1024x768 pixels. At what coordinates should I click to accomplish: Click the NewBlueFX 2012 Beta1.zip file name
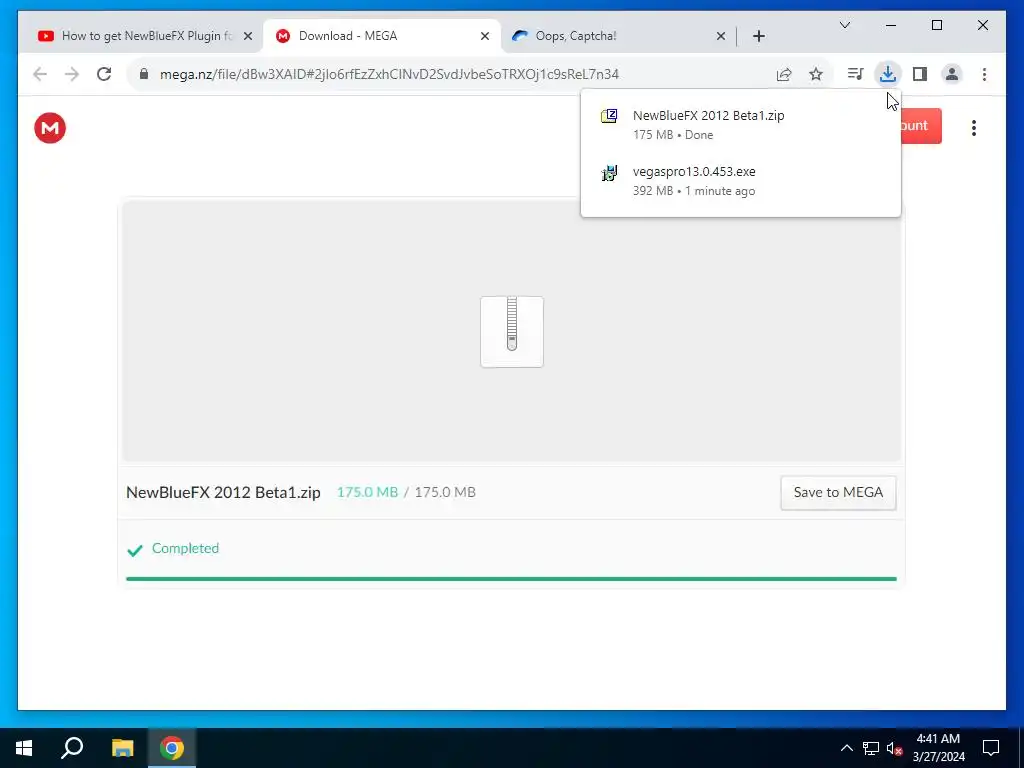coord(223,492)
